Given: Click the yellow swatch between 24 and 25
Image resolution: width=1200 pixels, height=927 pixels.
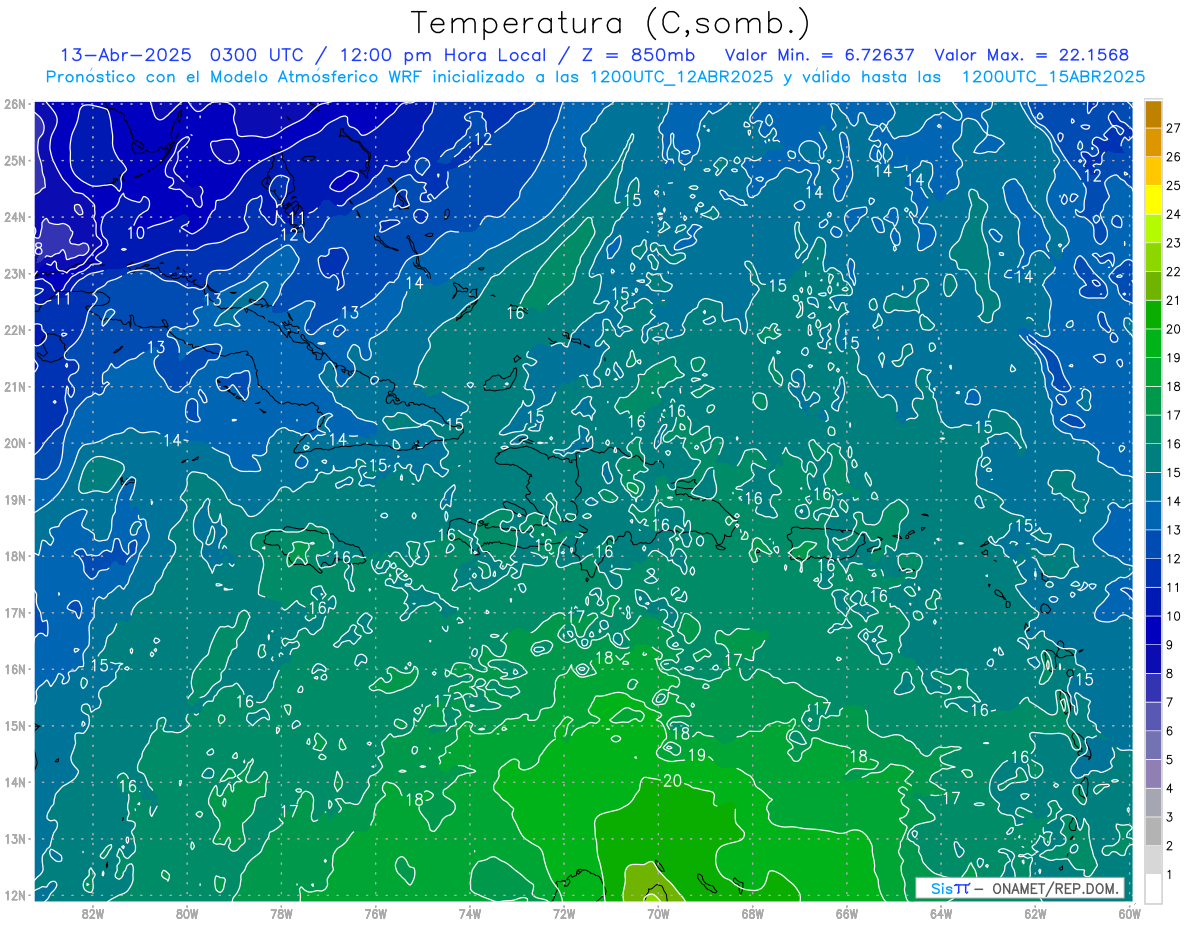Looking at the screenshot, I should pos(1153,200).
